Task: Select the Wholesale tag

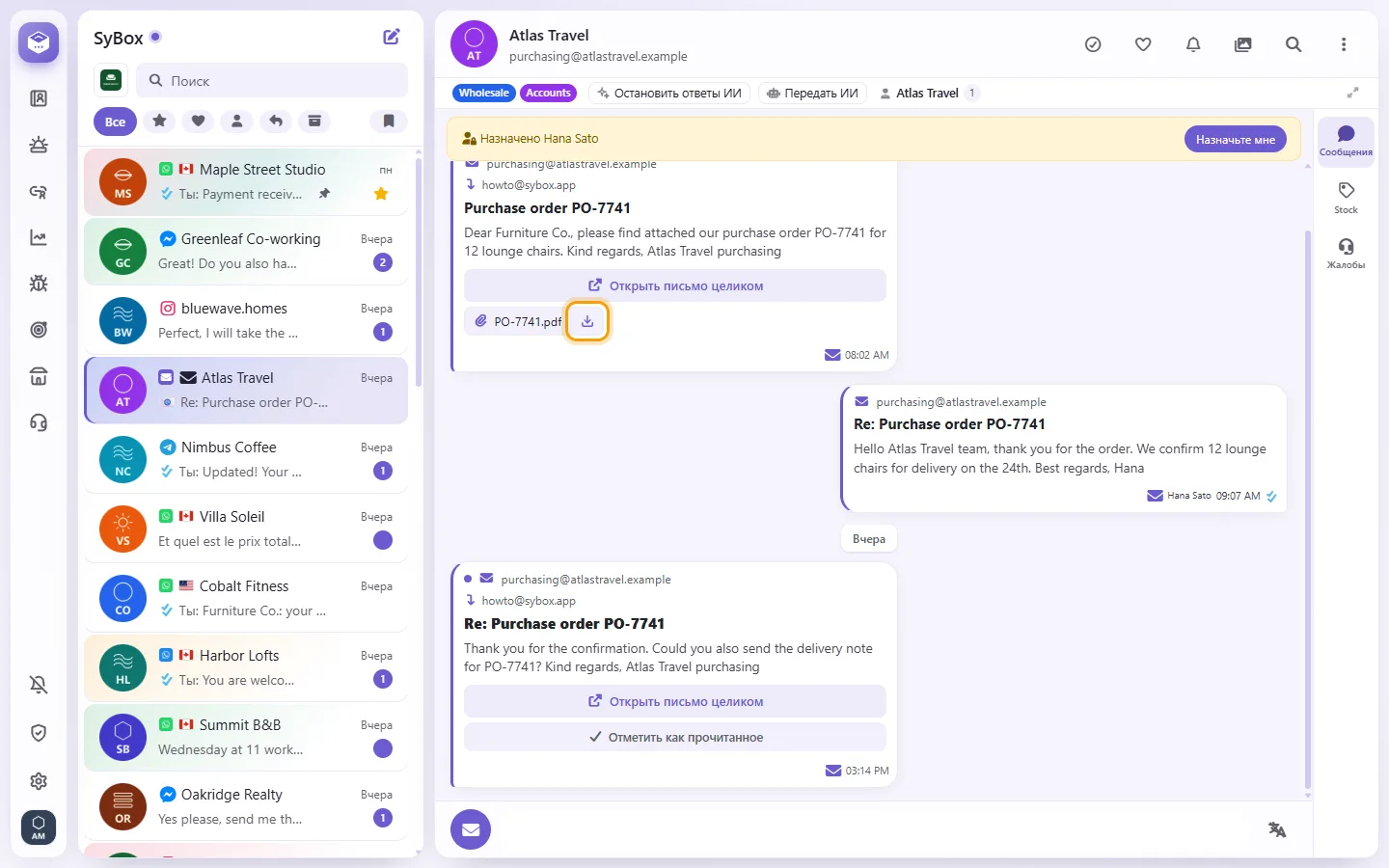Action: click(x=484, y=93)
